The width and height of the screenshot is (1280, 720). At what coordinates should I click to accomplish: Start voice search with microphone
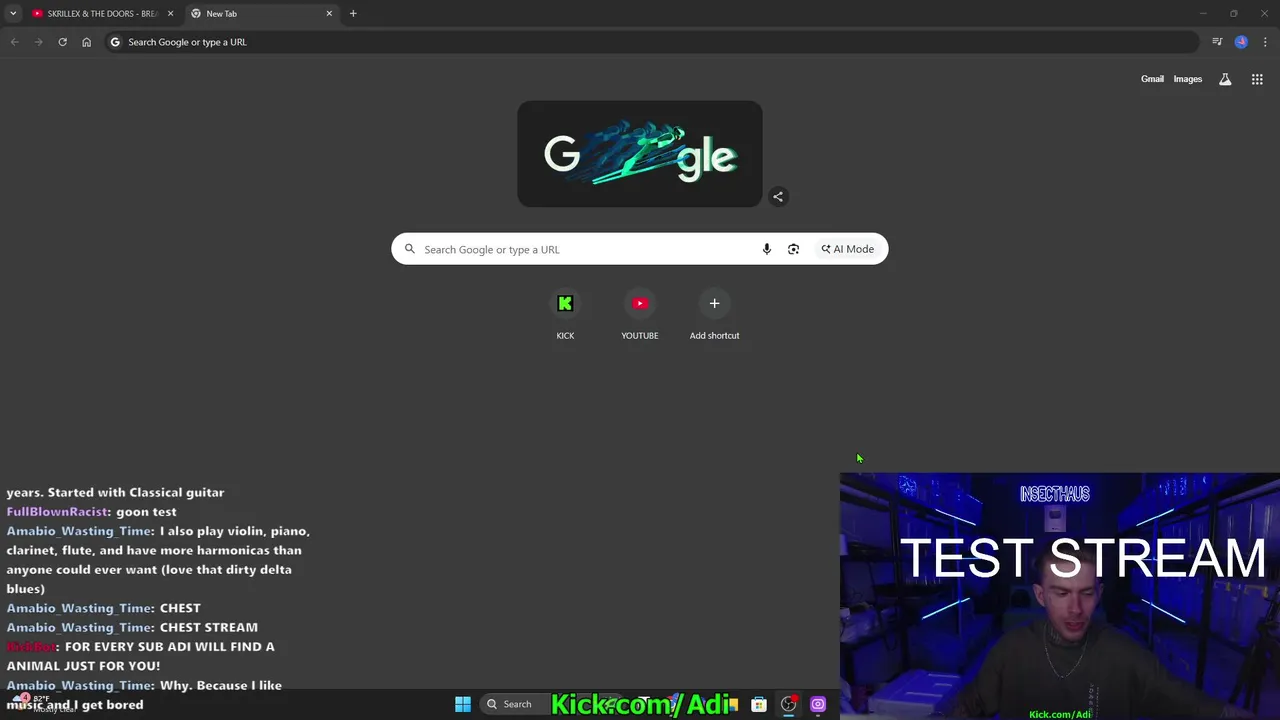[x=767, y=249]
